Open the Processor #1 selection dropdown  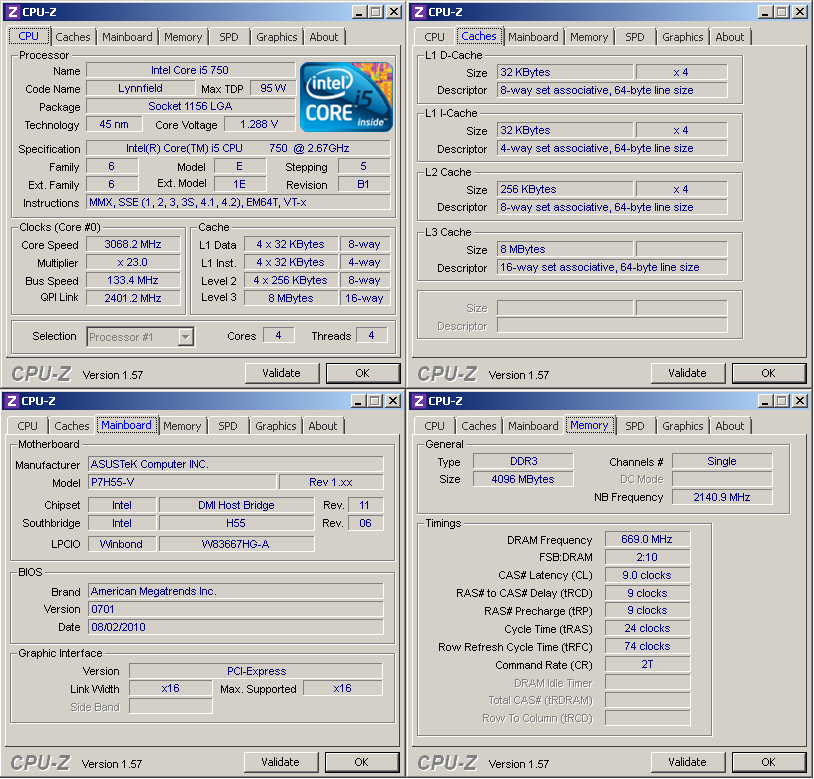[186, 337]
